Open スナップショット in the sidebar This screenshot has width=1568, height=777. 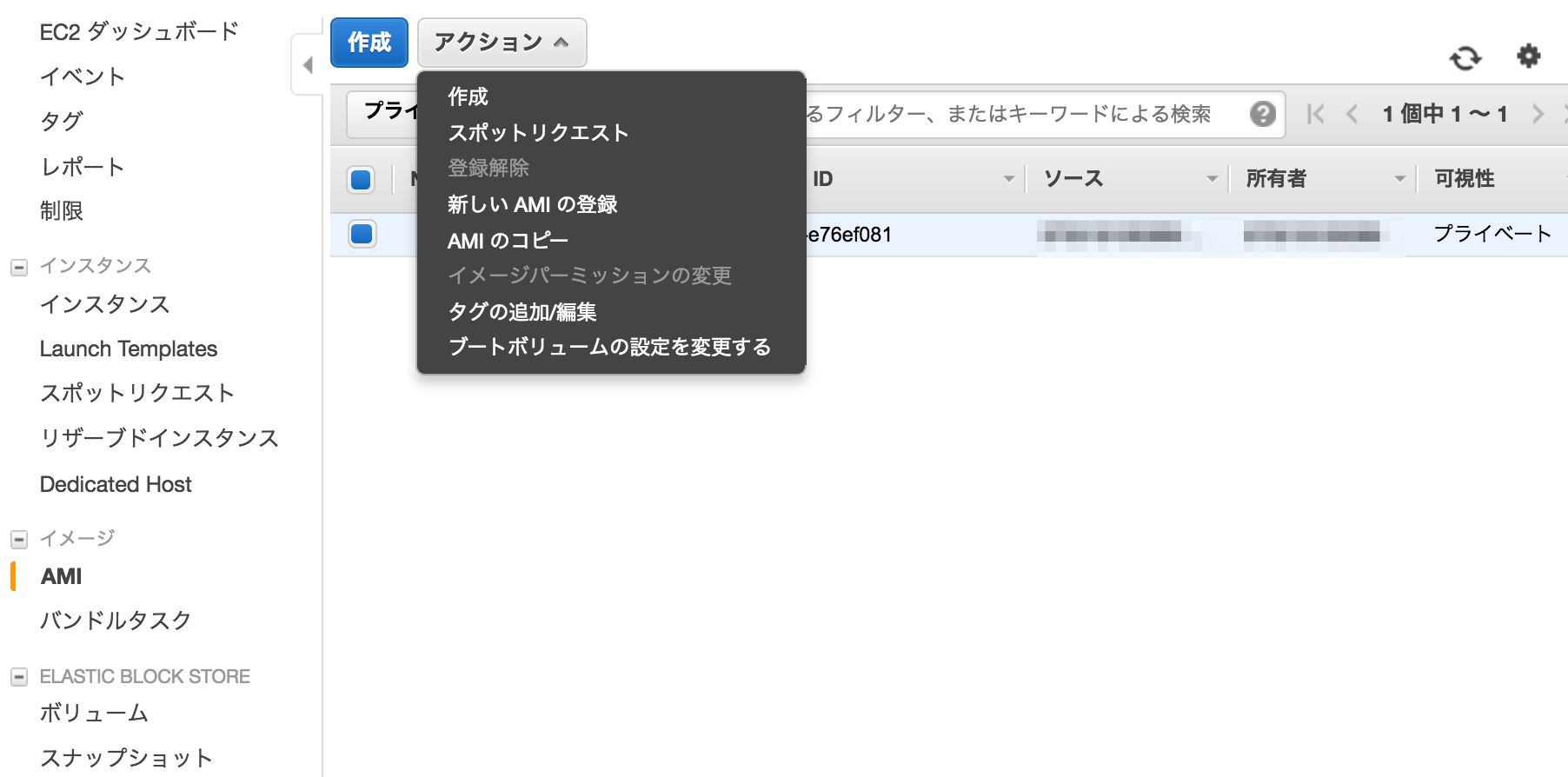click(x=127, y=758)
